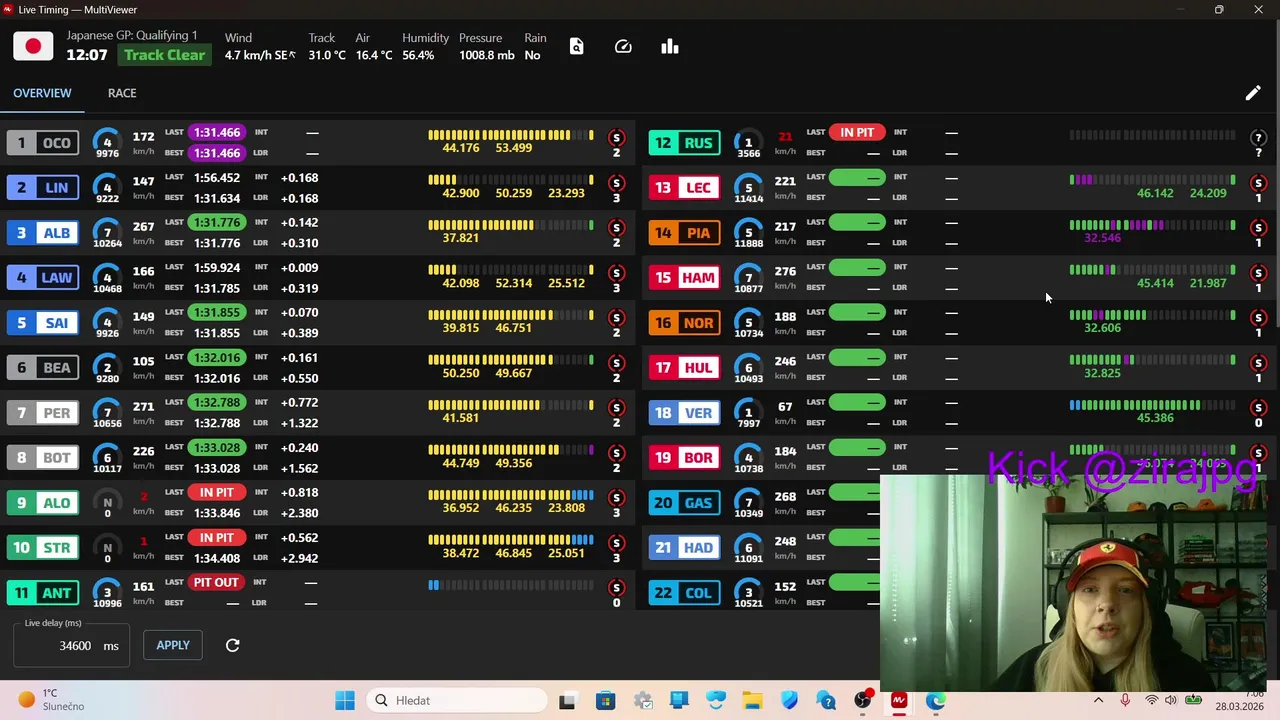Select driver VER in position 18
This screenshot has height=720, width=1280.
point(684,413)
